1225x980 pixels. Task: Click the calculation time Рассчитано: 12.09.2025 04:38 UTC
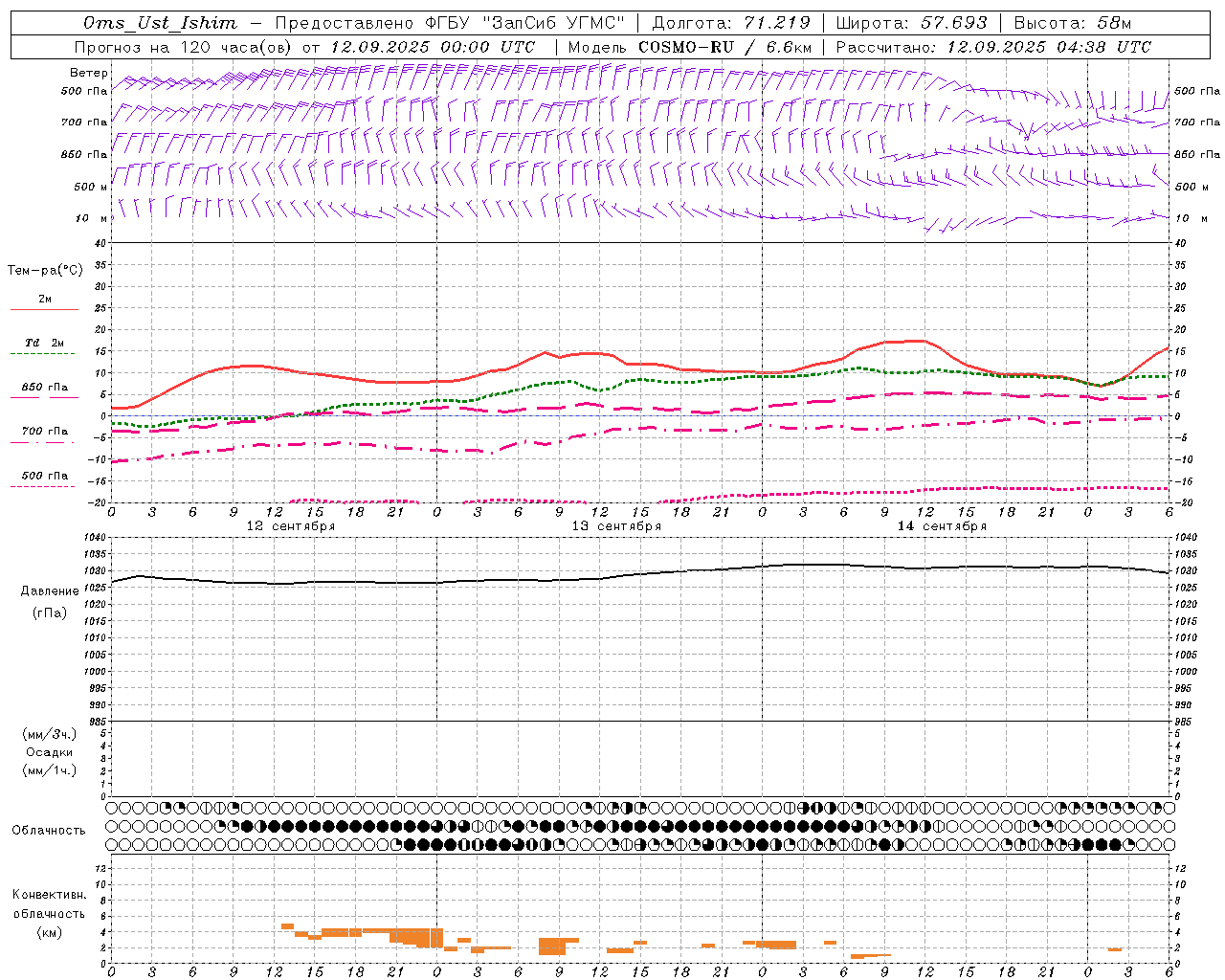click(994, 47)
